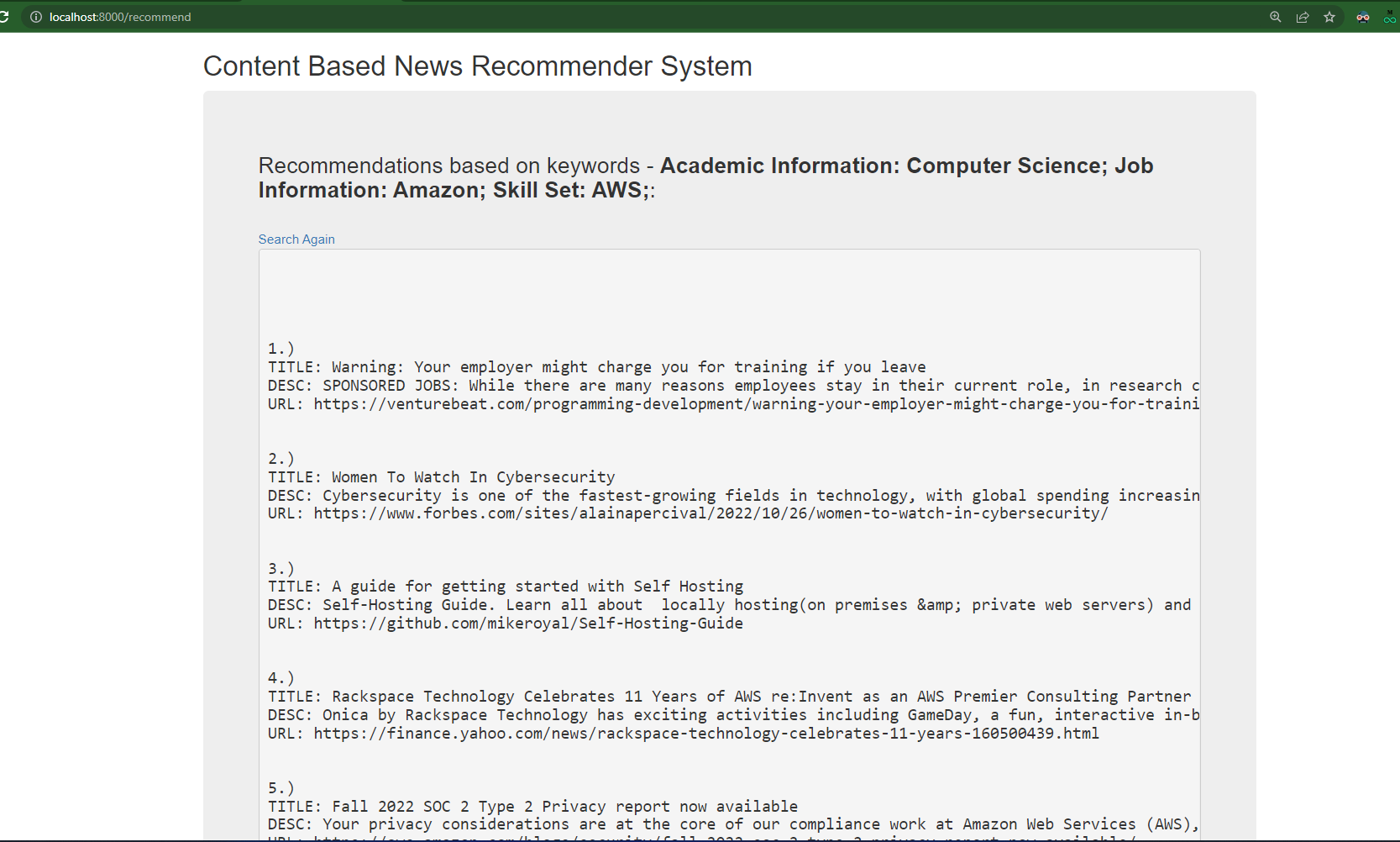Image resolution: width=1400 pixels, height=842 pixels.
Task: Select title 'Fall 2022 SOC 2 Type 2 Privacy report'
Action: [x=533, y=807]
